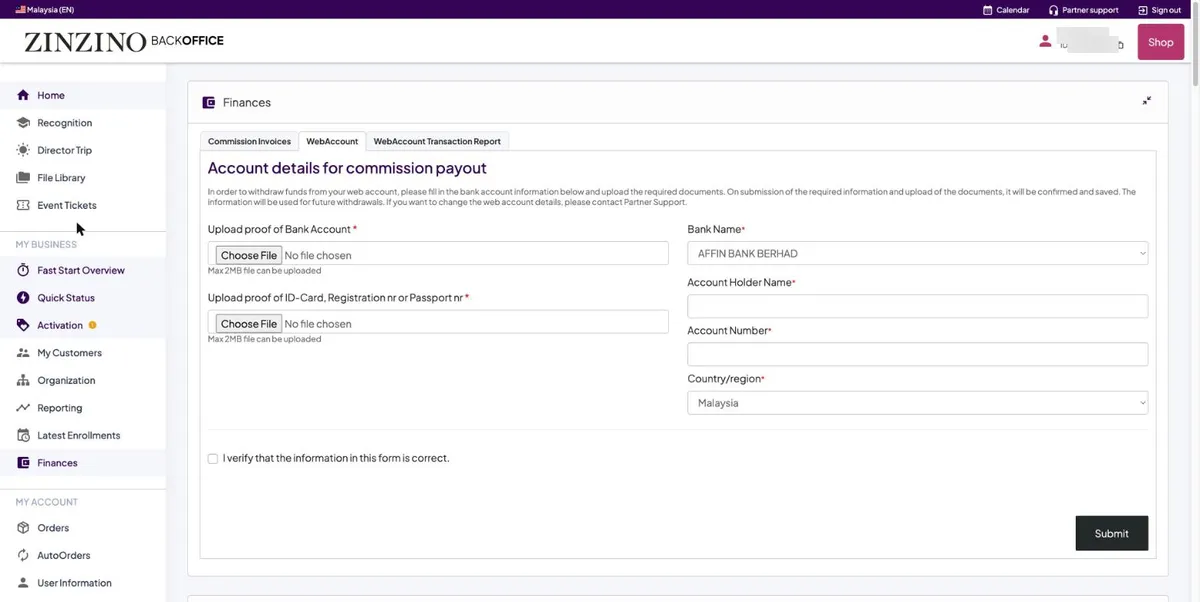Click the user profile avatar icon

tap(1045, 41)
